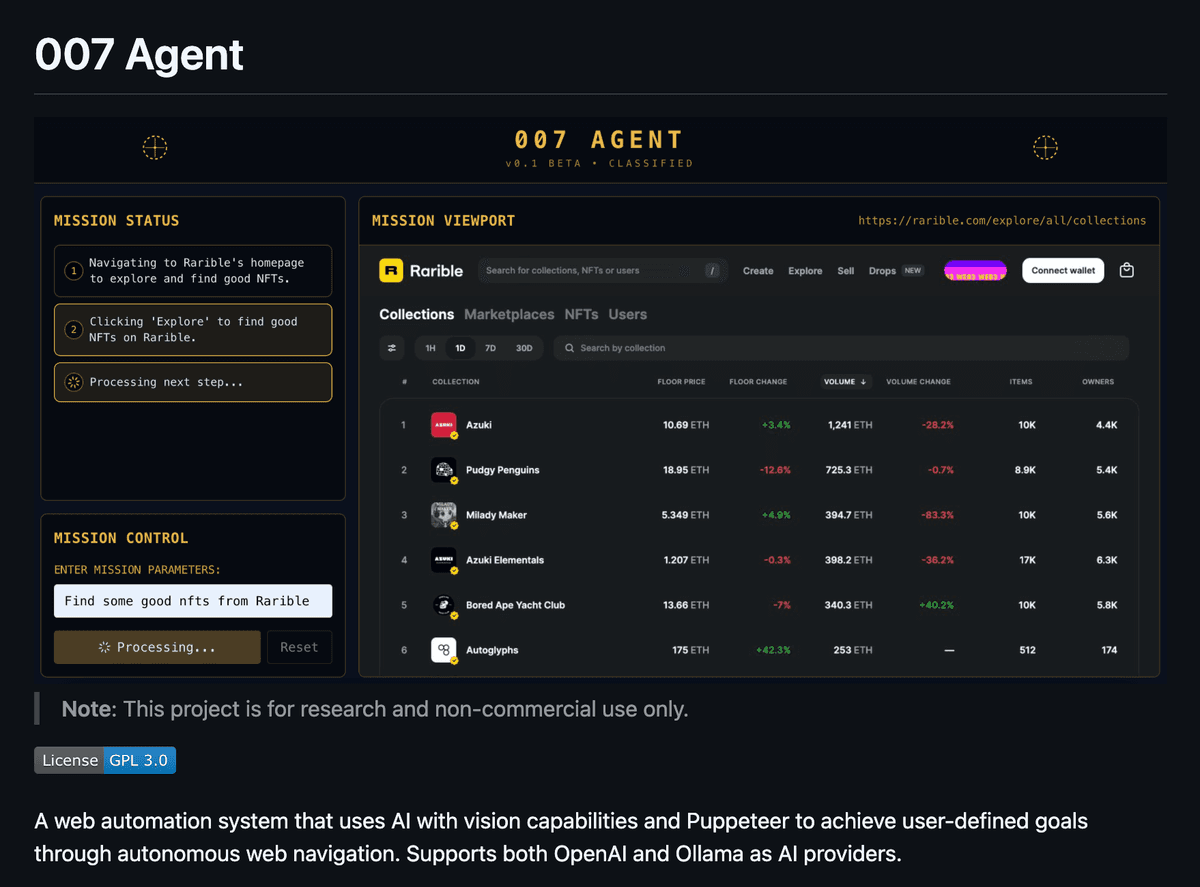The height and width of the screenshot is (887, 1200).
Task: Click the magnifier icon in collection search
Action: 570,348
